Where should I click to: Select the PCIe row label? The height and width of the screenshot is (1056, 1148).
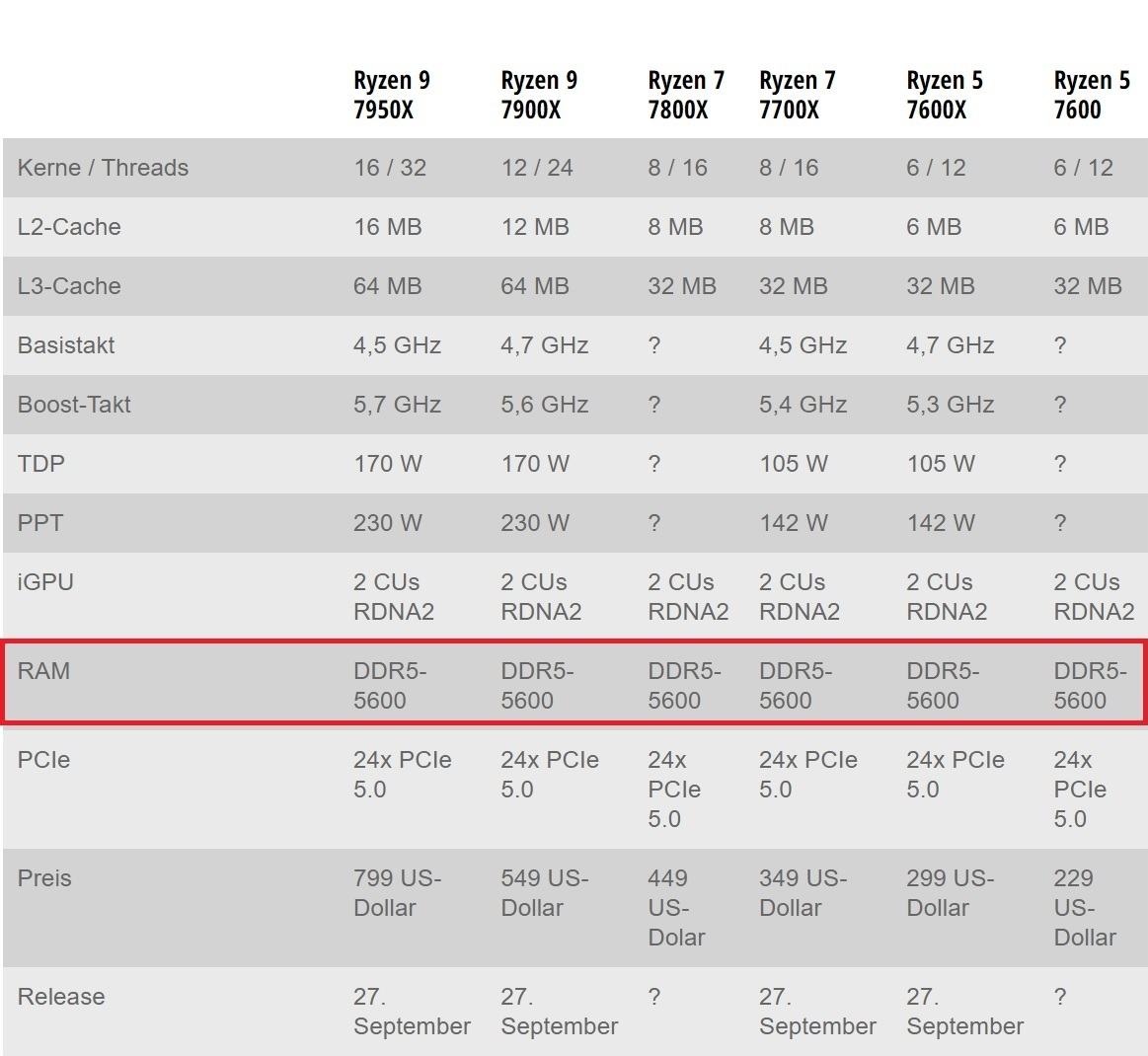point(44,760)
